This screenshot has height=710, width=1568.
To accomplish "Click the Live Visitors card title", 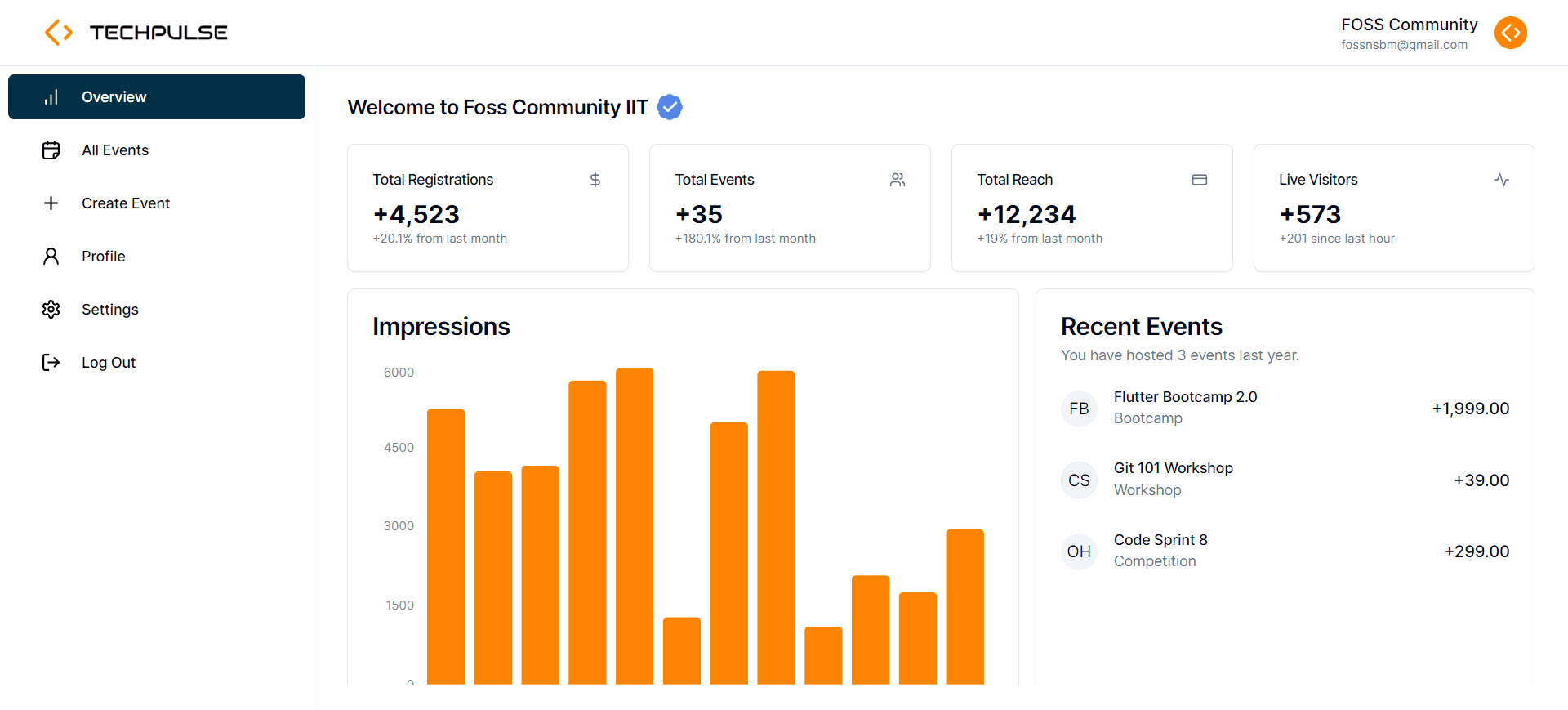I will click(1318, 180).
